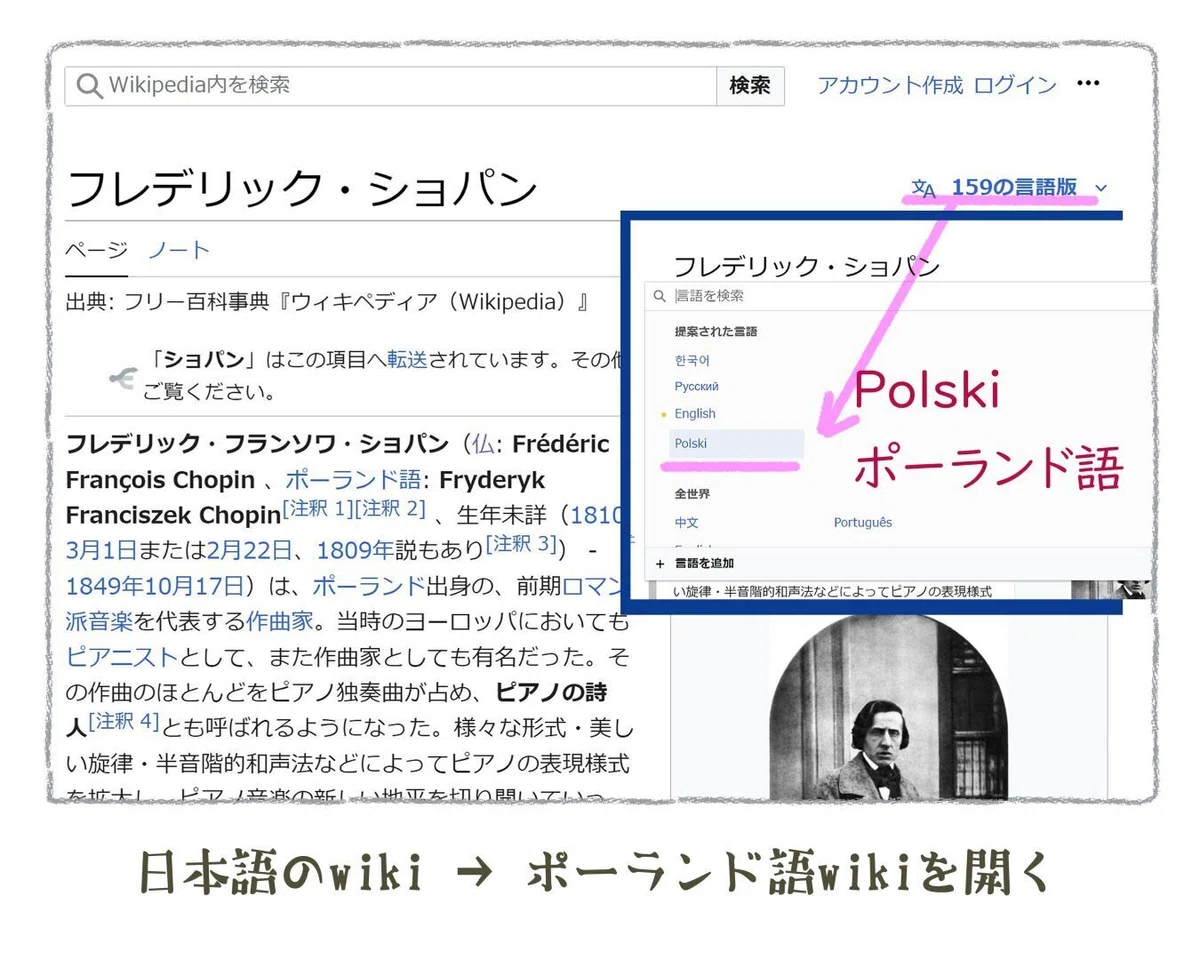Click the language translation icon beside 159の言語版

coord(924,188)
